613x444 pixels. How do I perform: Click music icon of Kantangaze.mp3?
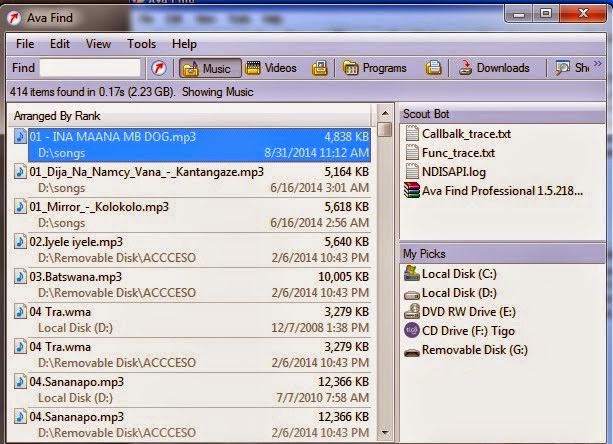pos(20,171)
